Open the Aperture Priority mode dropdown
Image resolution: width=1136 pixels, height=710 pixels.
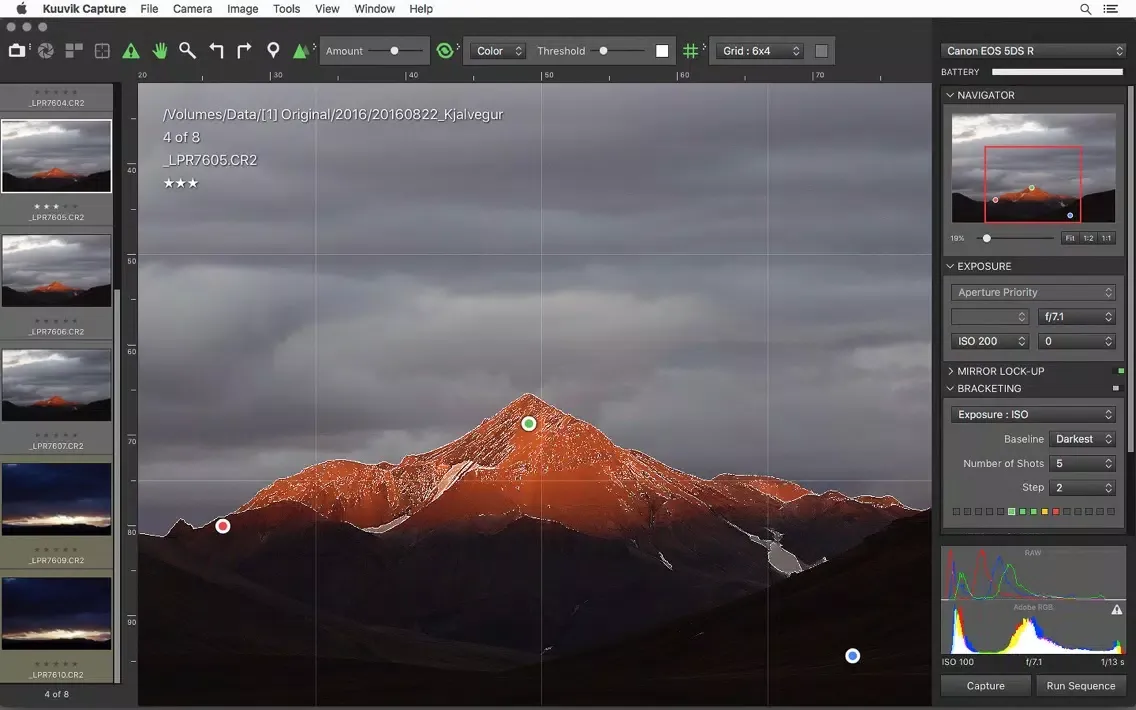1033,292
